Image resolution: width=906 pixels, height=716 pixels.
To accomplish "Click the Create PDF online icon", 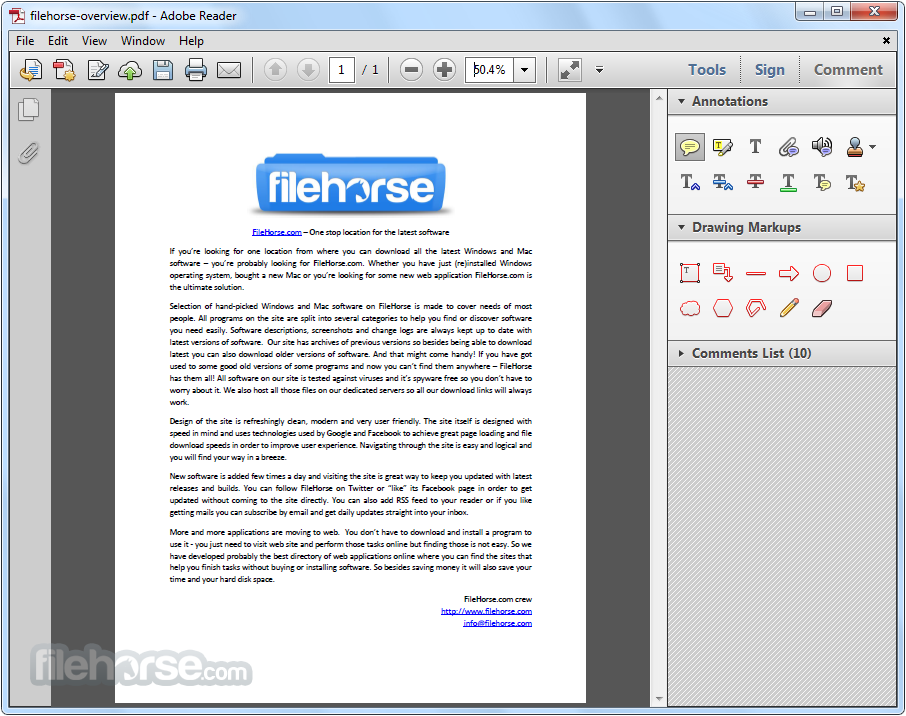I will [31, 70].
